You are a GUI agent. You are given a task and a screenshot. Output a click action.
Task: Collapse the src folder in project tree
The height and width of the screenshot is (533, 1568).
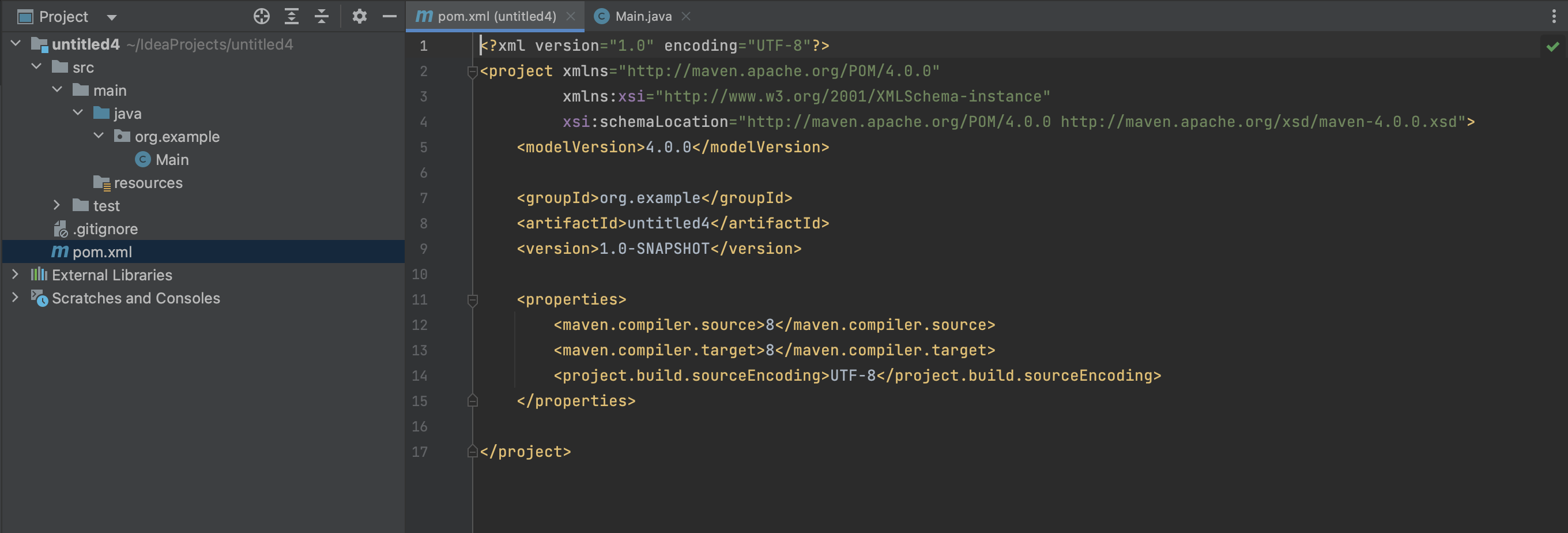click(36, 66)
